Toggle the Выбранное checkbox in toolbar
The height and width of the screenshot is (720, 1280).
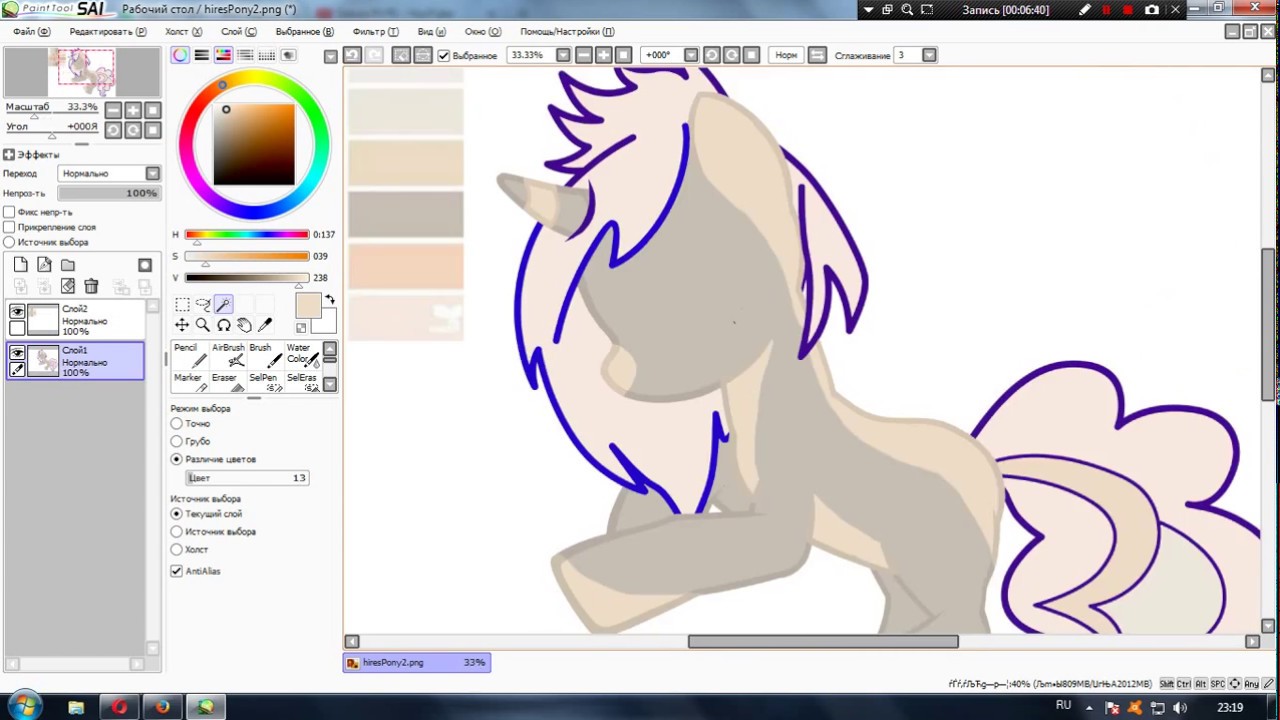tap(444, 56)
